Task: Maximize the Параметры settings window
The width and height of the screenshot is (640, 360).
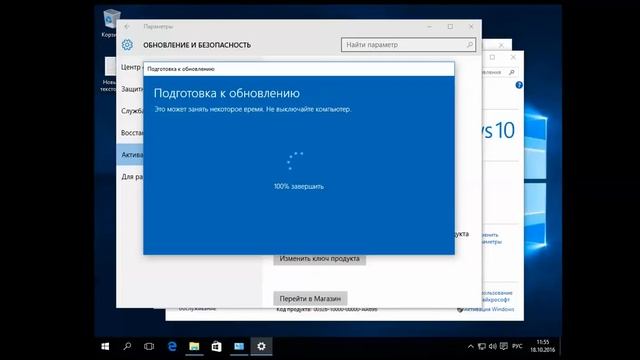Action: tap(450, 27)
